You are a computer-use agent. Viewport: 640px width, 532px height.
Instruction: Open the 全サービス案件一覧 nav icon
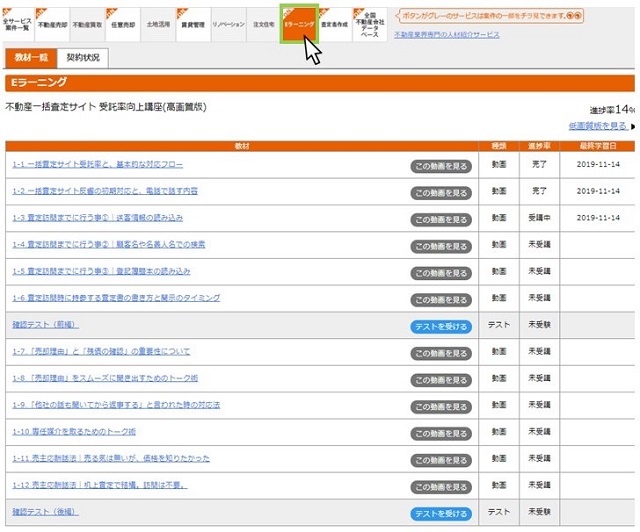click(17, 22)
